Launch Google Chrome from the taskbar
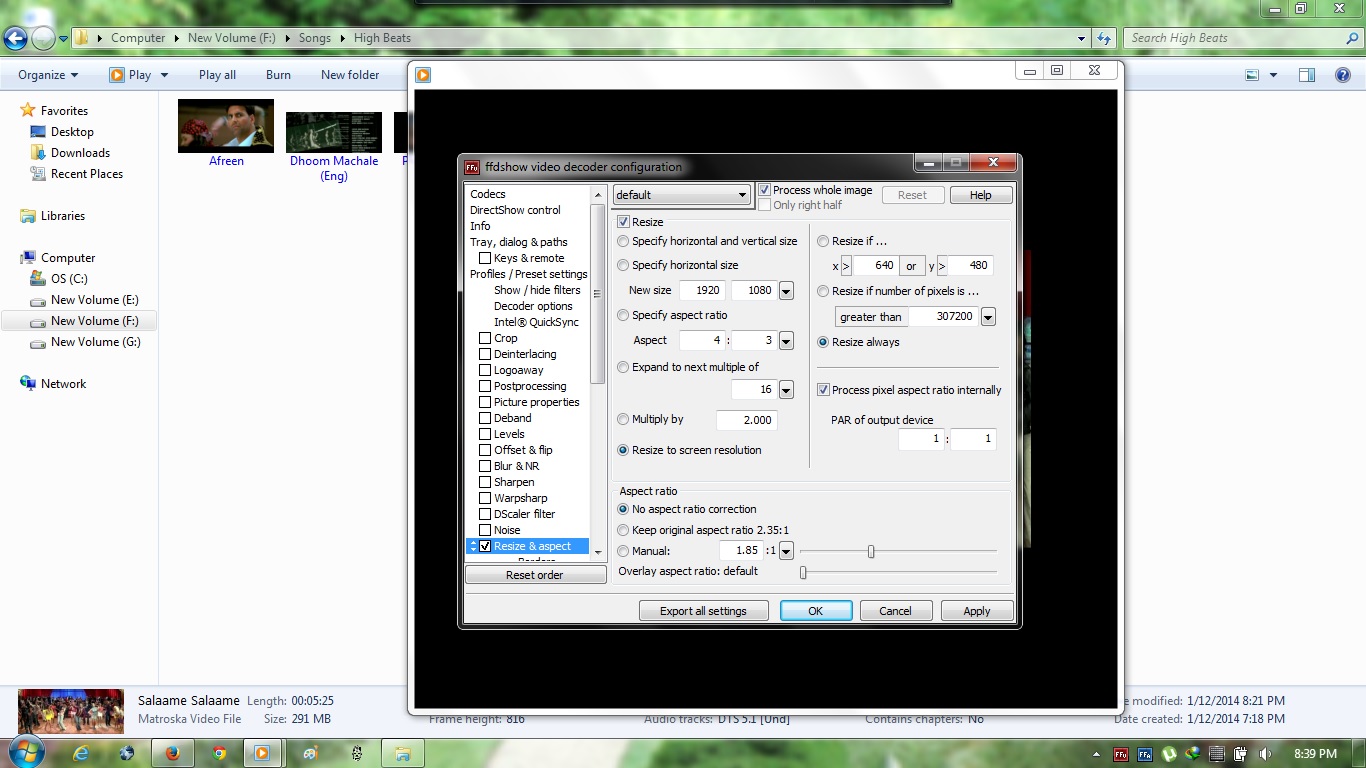Screen dimensions: 1366x768 tap(218, 753)
